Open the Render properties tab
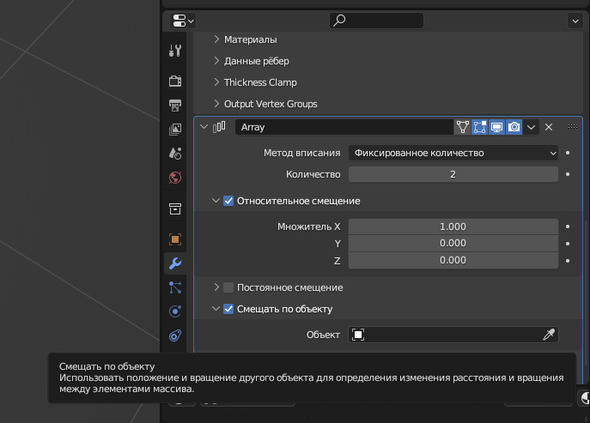Image resolution: width=590 pixels, height=423 pixels. coord(175,81)
